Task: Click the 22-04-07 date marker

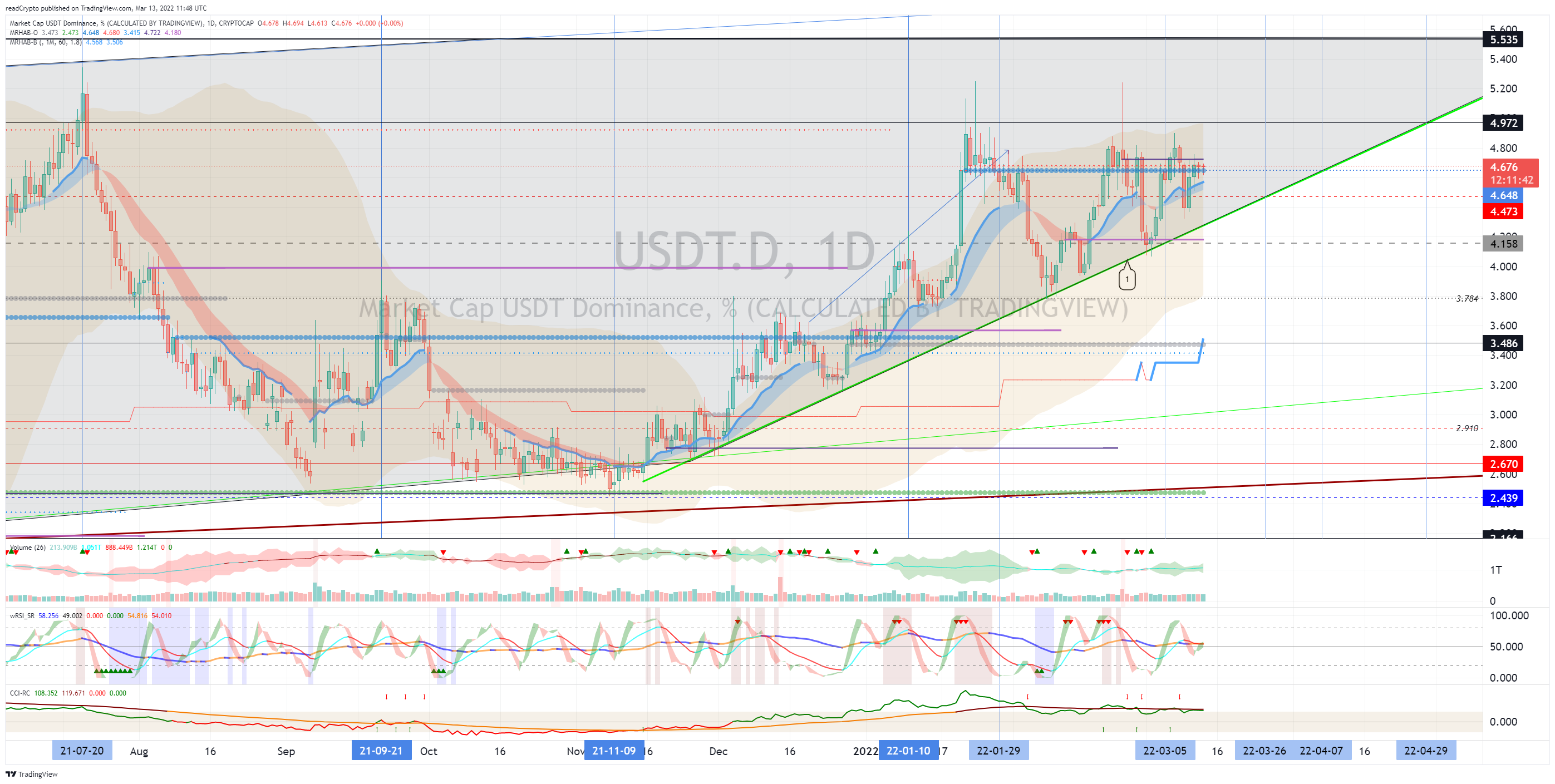Action: [x=1321, y=751]
